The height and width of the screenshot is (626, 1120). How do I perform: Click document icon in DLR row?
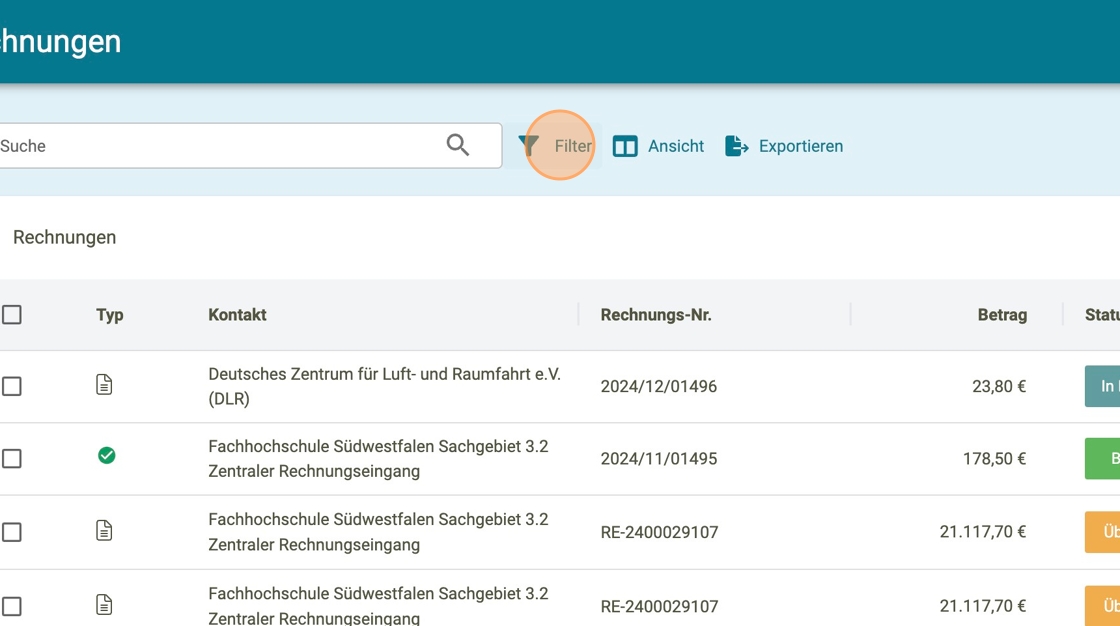104,384
